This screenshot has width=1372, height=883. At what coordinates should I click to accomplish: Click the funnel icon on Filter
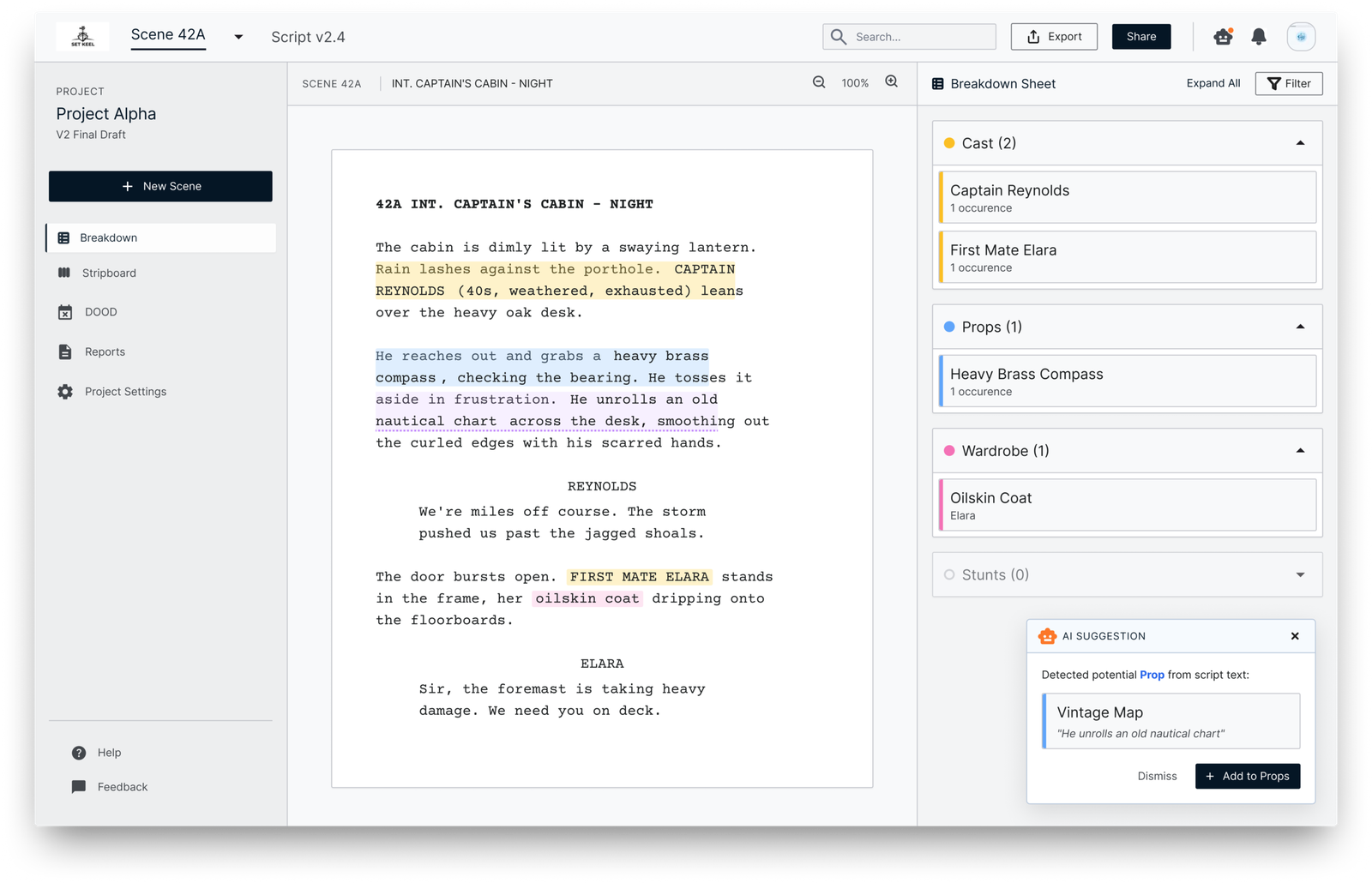tap(1274, 83)
